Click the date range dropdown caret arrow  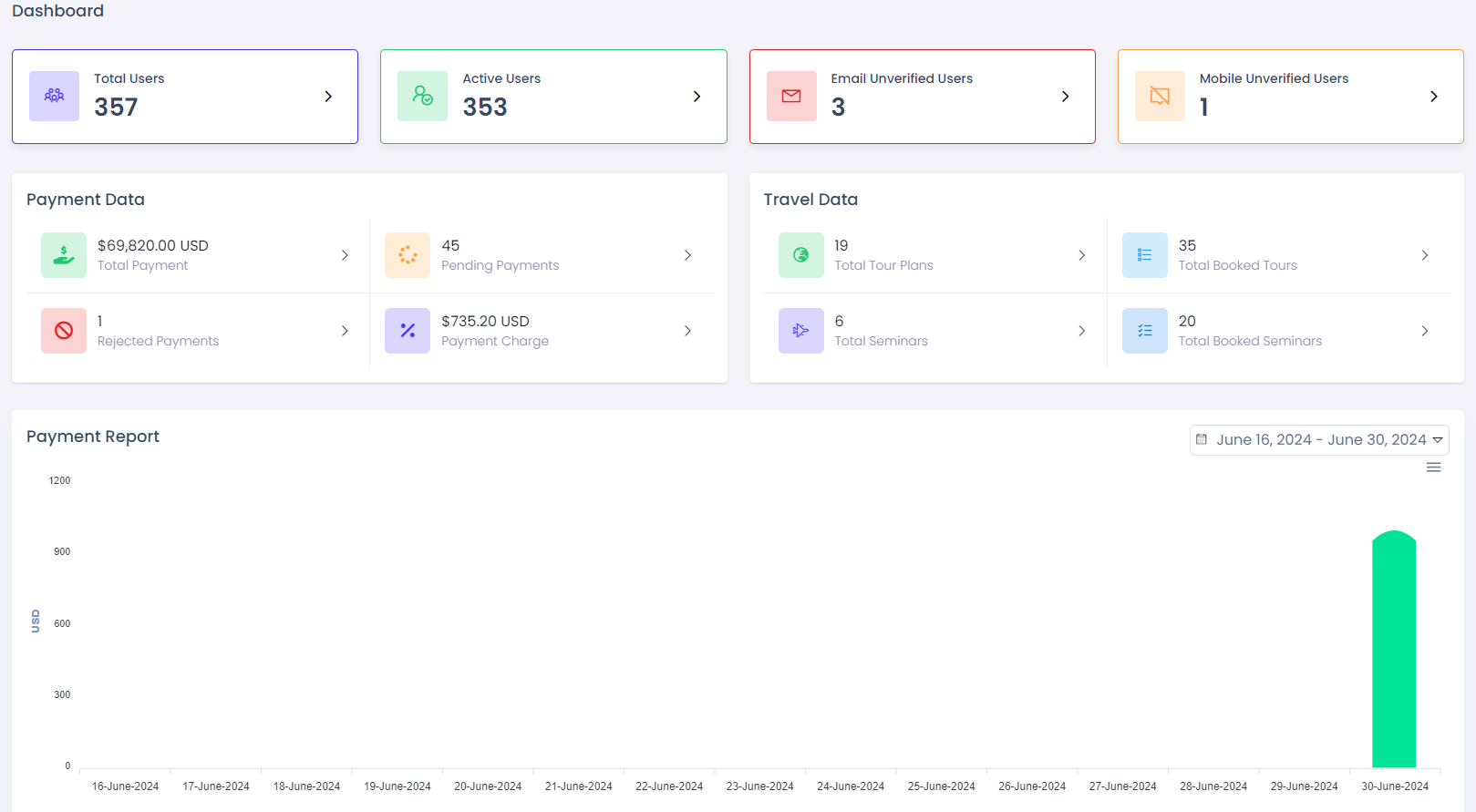point(1438,440)
